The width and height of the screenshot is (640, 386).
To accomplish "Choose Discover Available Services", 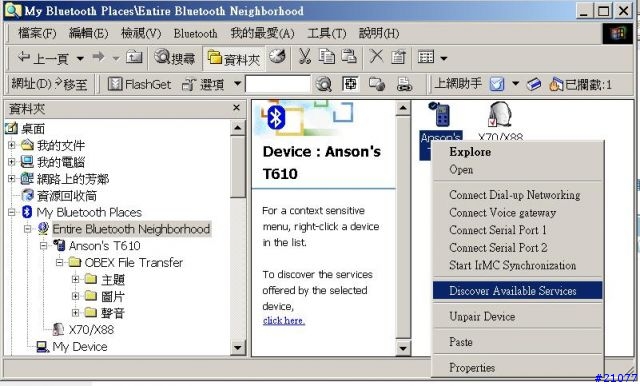I will pyautogui.click(x=517, y=291).
